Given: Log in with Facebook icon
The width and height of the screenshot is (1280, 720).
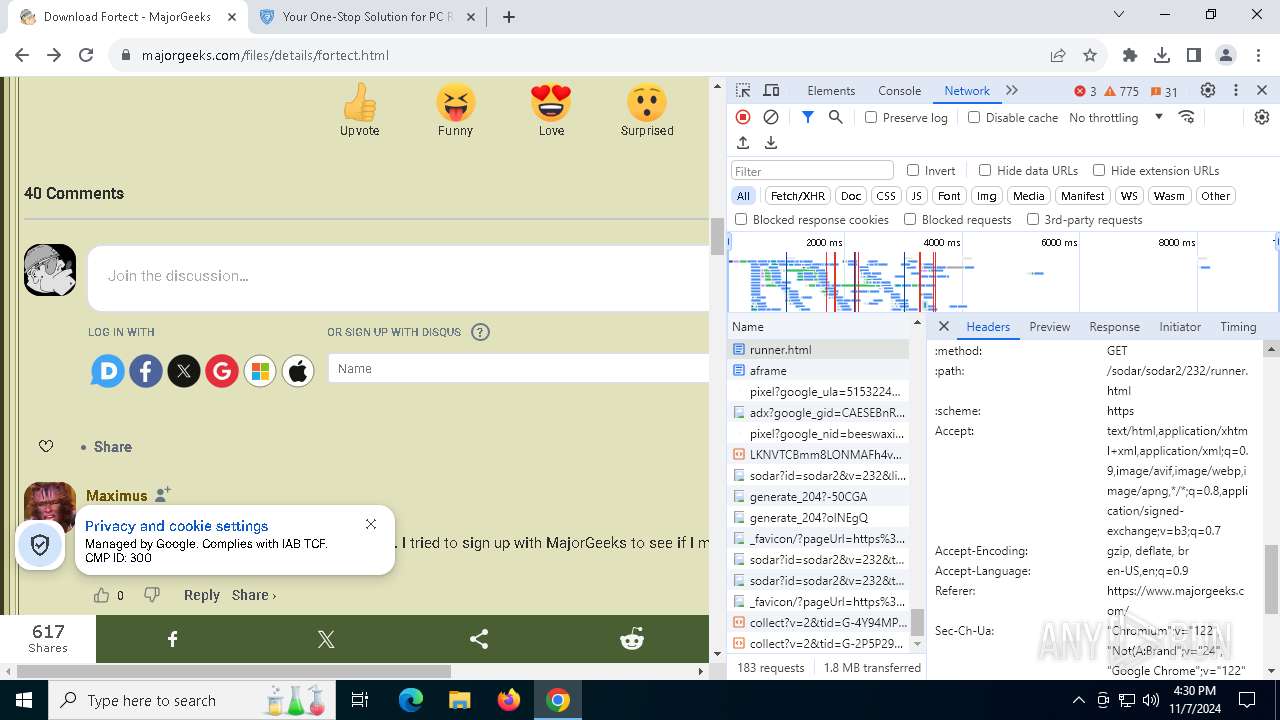Looking at the screenshot, I should 146,372.
